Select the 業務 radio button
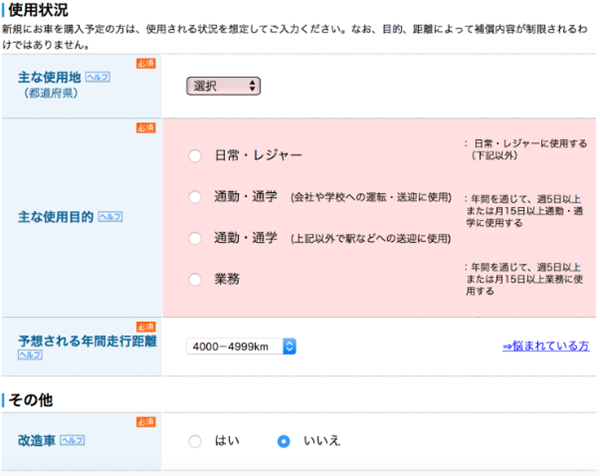Screen dimensions: 600x476 point(195,279)
